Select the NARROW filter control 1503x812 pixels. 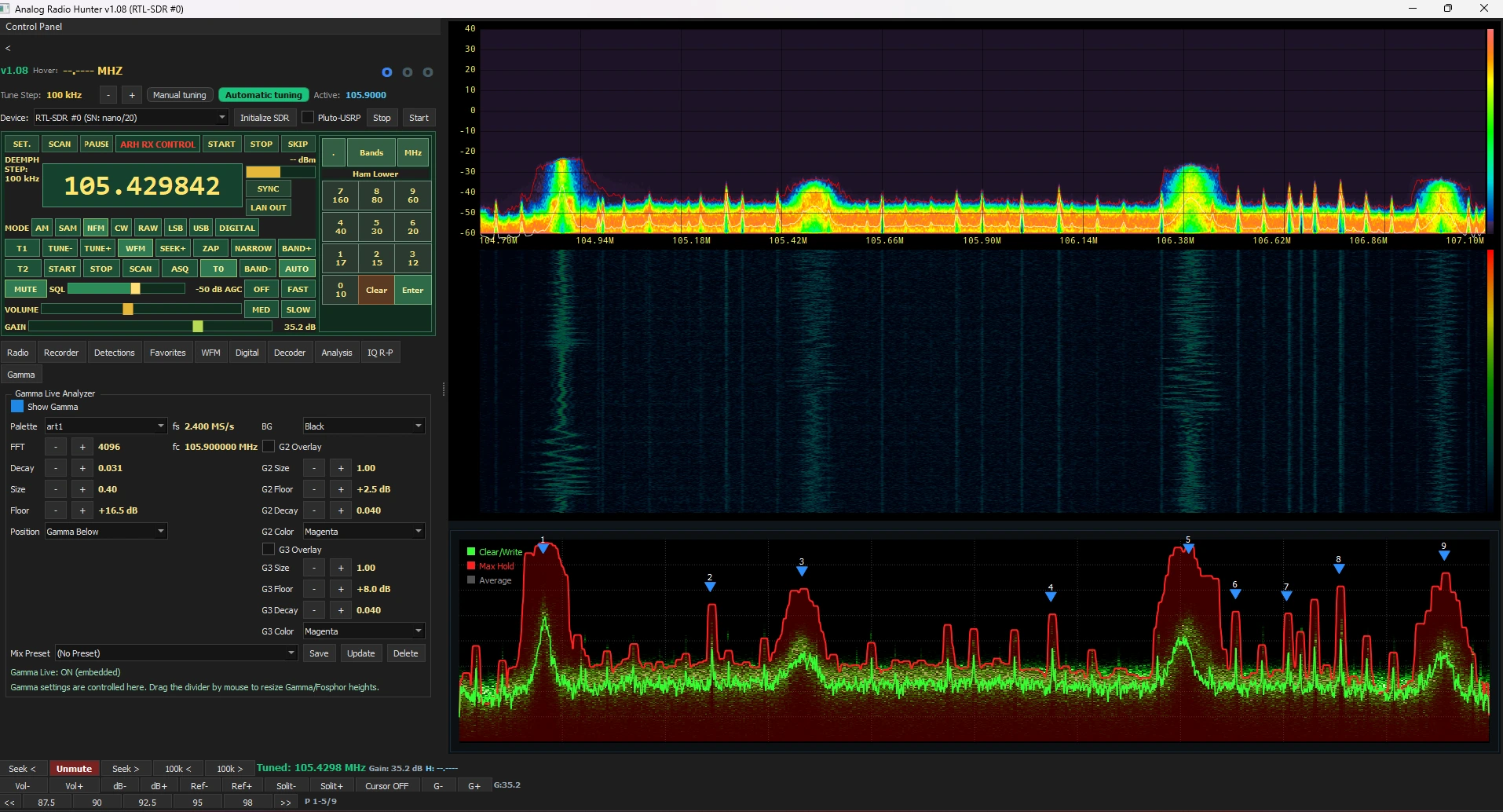pos(252,247)
